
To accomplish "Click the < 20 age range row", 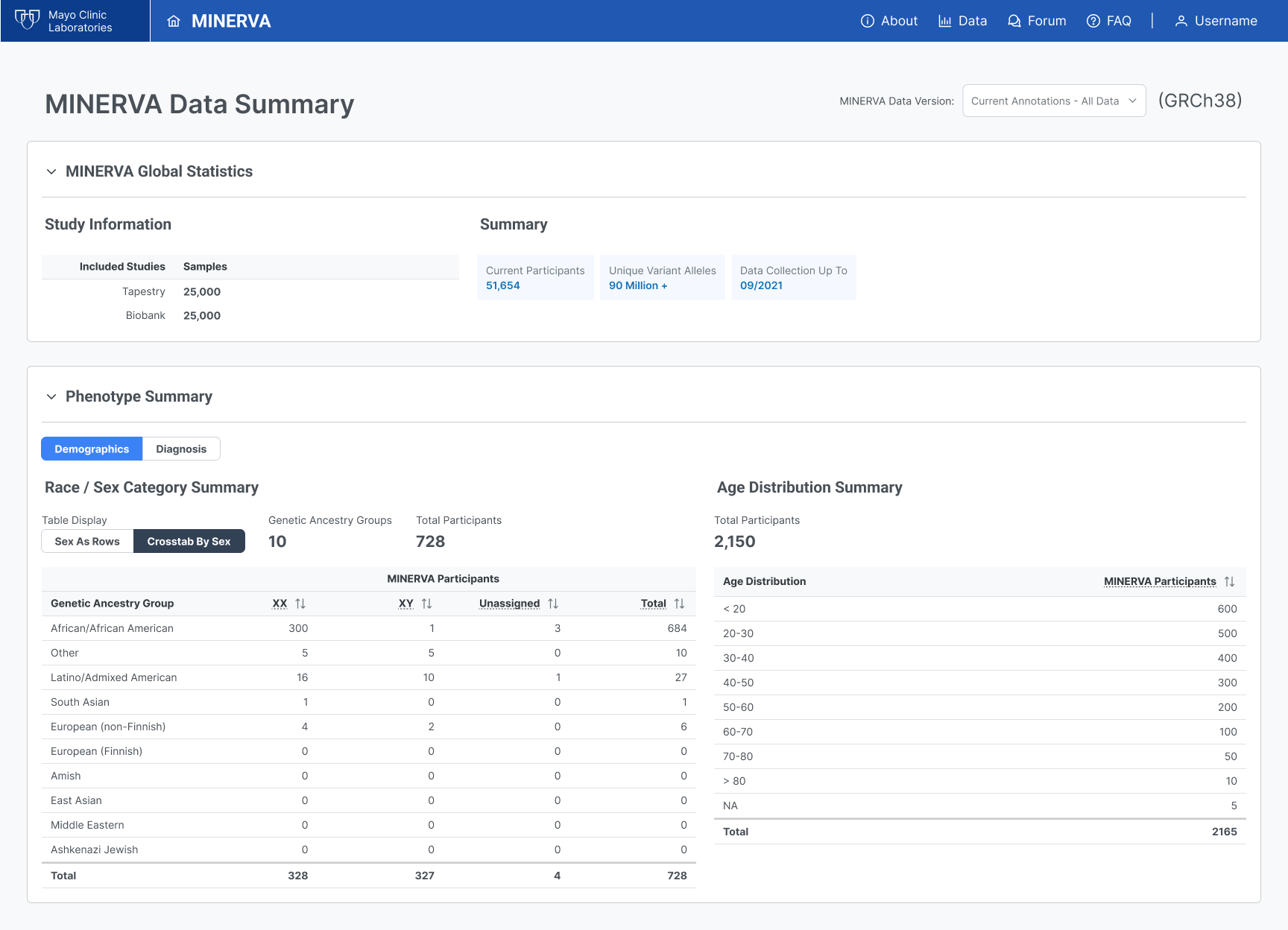I will pyautogui.click(x=980, y=609).
